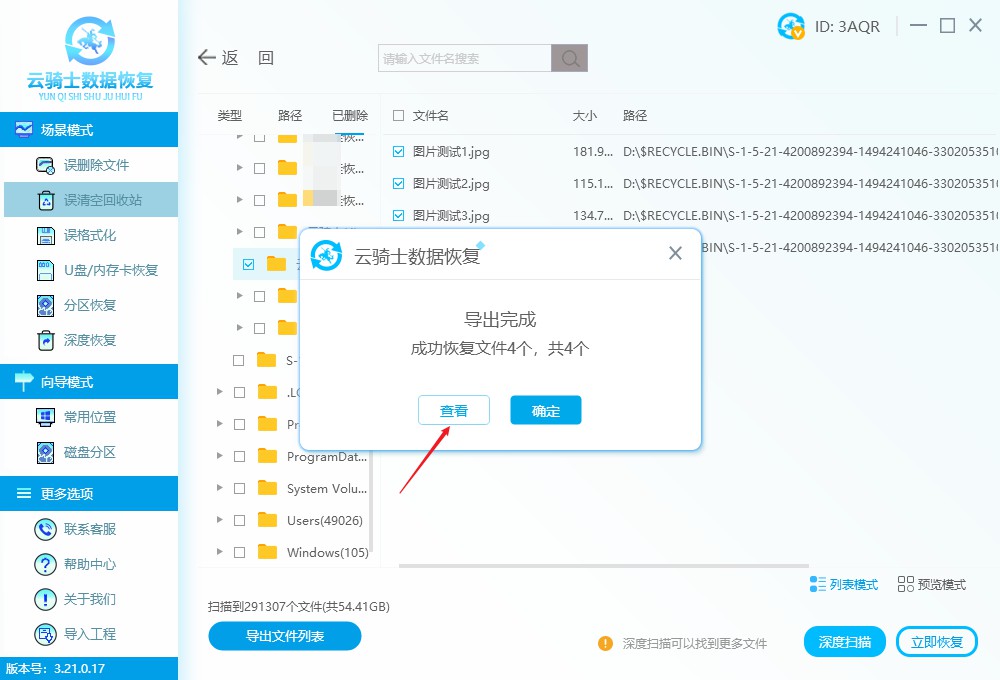Select the file 图片测试3.jpg
Viewport: 1000px width, 680px height.
(x=452, y=216)
